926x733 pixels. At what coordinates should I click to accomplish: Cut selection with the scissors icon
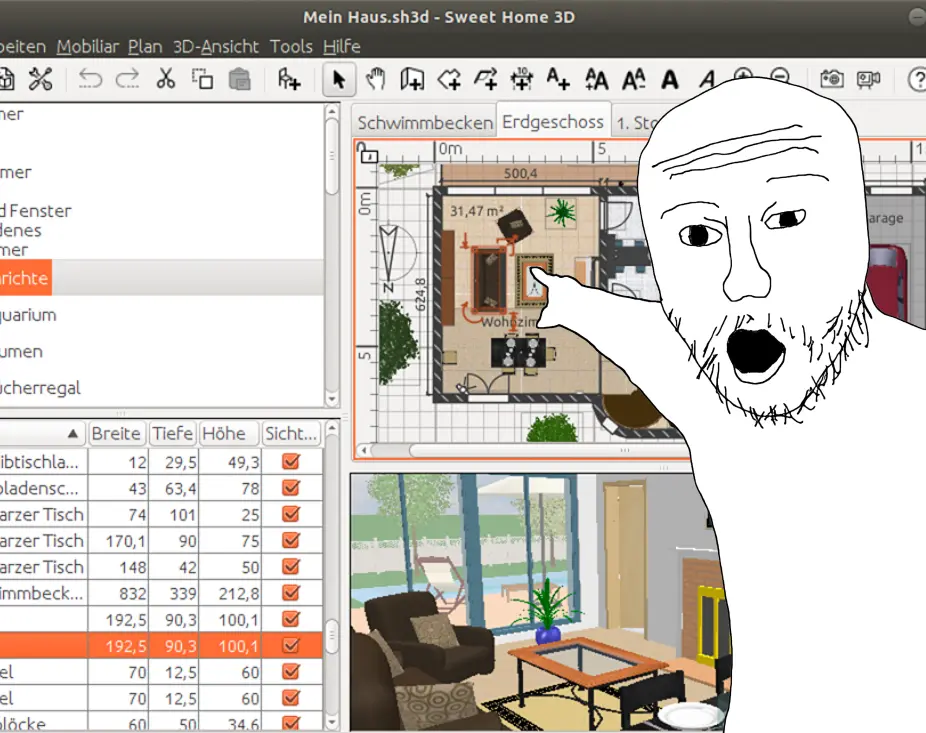click(x=165, y=79)
